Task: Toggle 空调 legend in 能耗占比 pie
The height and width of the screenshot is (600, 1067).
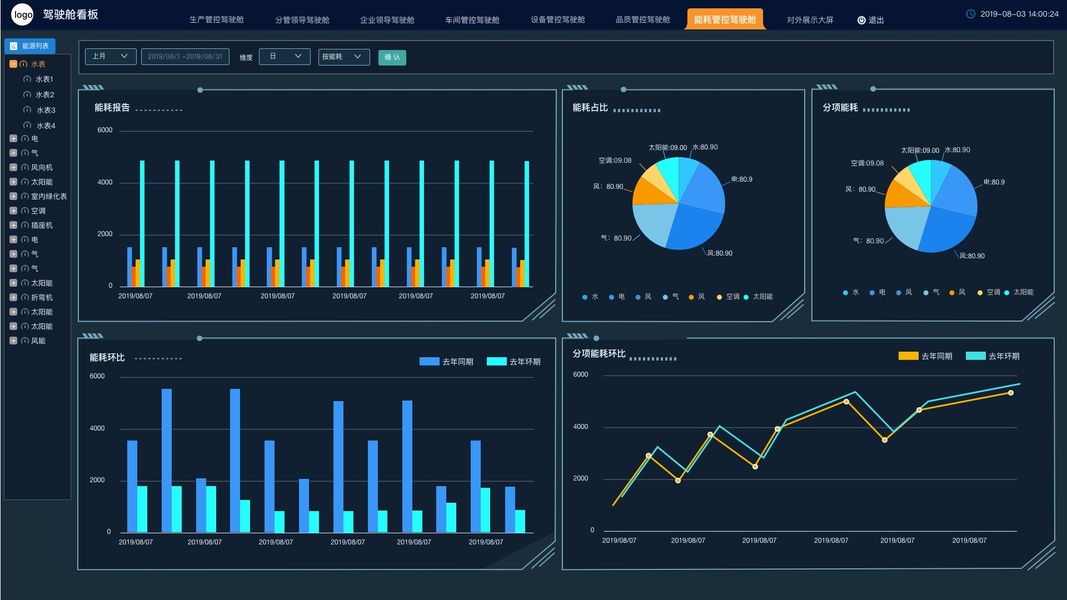Action: 728,297
